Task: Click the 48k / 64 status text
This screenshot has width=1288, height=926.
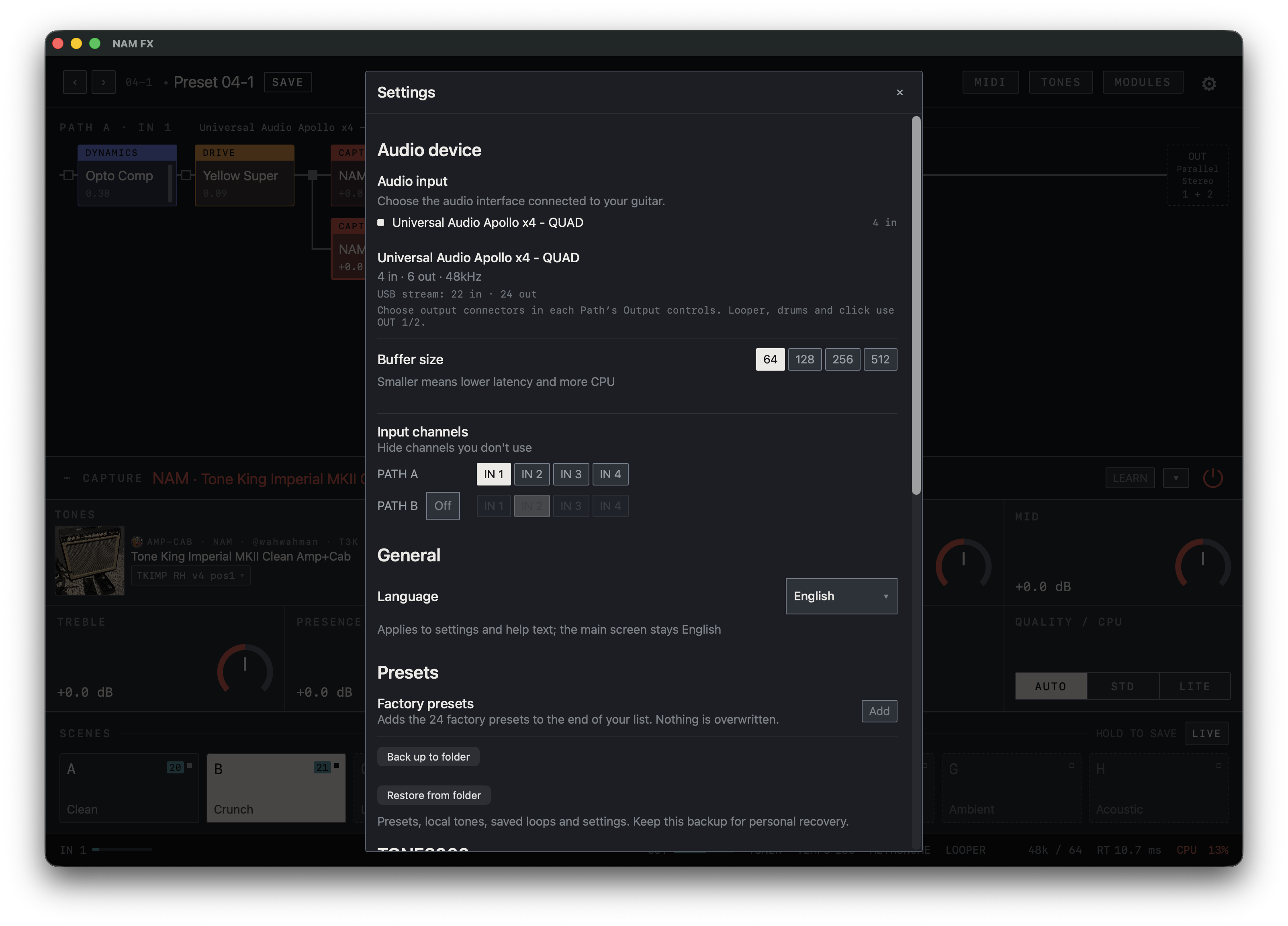Action: 1055,850
